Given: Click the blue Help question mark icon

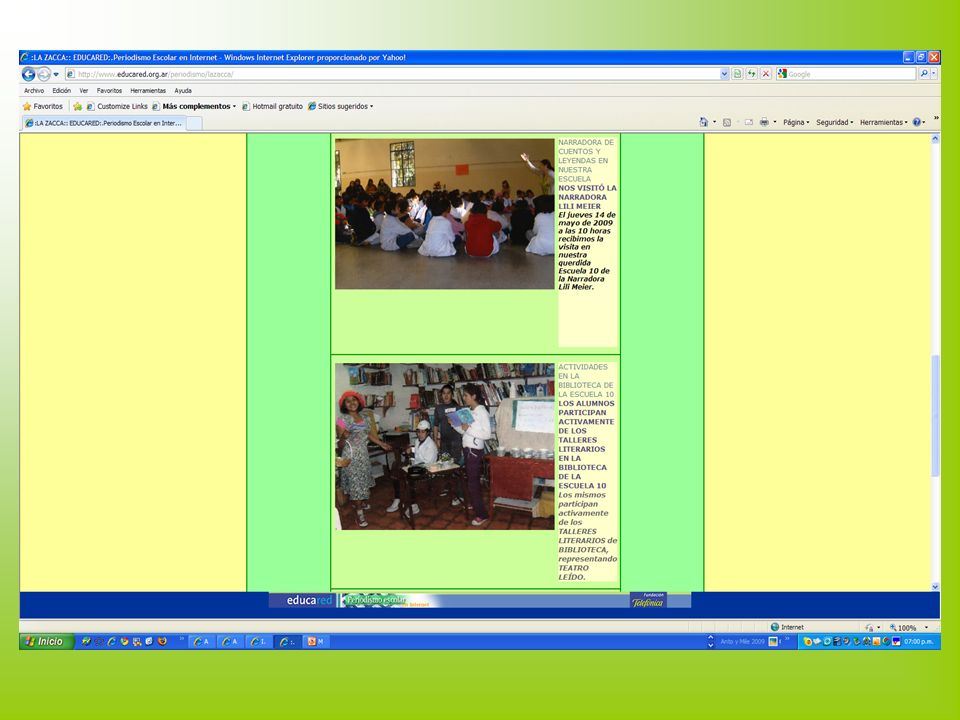Looking at the screenshot, I should tap(917, 122).
